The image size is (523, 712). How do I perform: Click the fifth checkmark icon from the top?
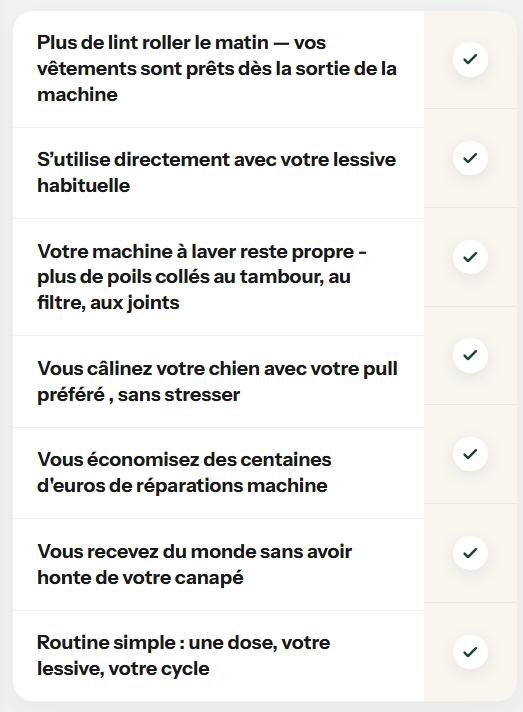click(x=470, y=454)
